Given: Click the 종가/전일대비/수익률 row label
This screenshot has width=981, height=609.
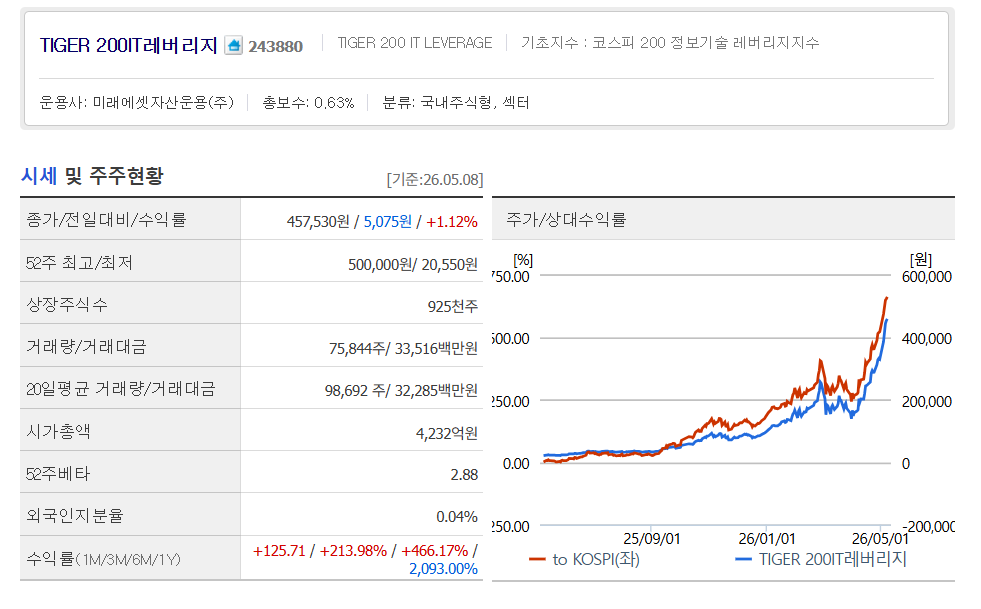Looking at the screenshot, I should (x=106, y=220).
